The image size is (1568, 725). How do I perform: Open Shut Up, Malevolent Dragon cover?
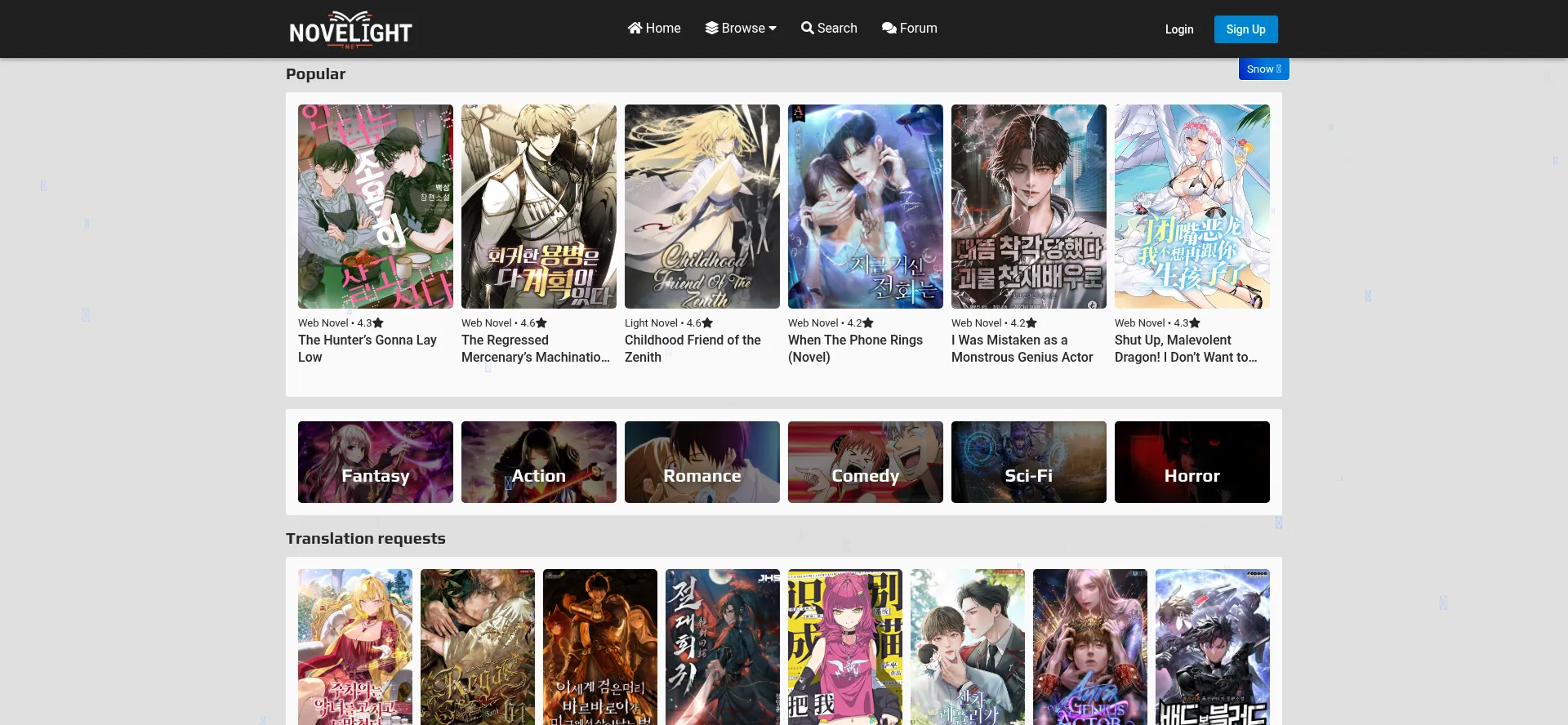pos(1192,207)
